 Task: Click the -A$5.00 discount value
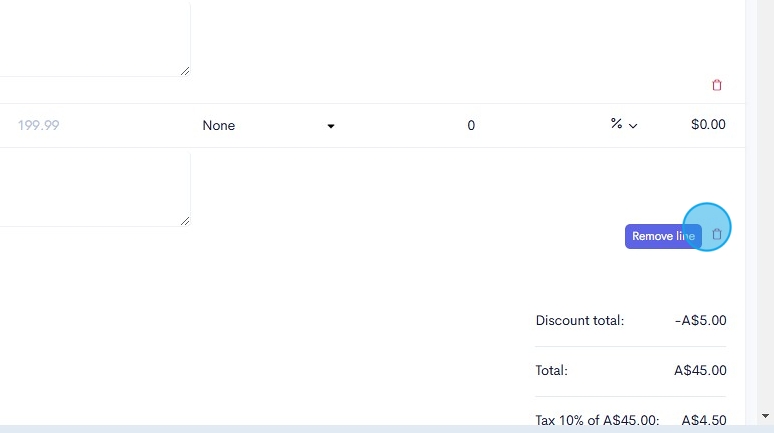(x=701, y=321)
